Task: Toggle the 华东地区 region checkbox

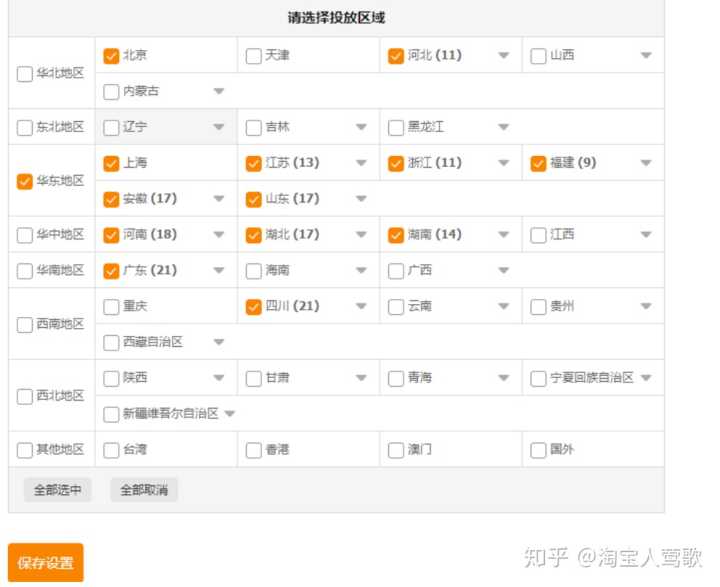Action: (25, 182)
